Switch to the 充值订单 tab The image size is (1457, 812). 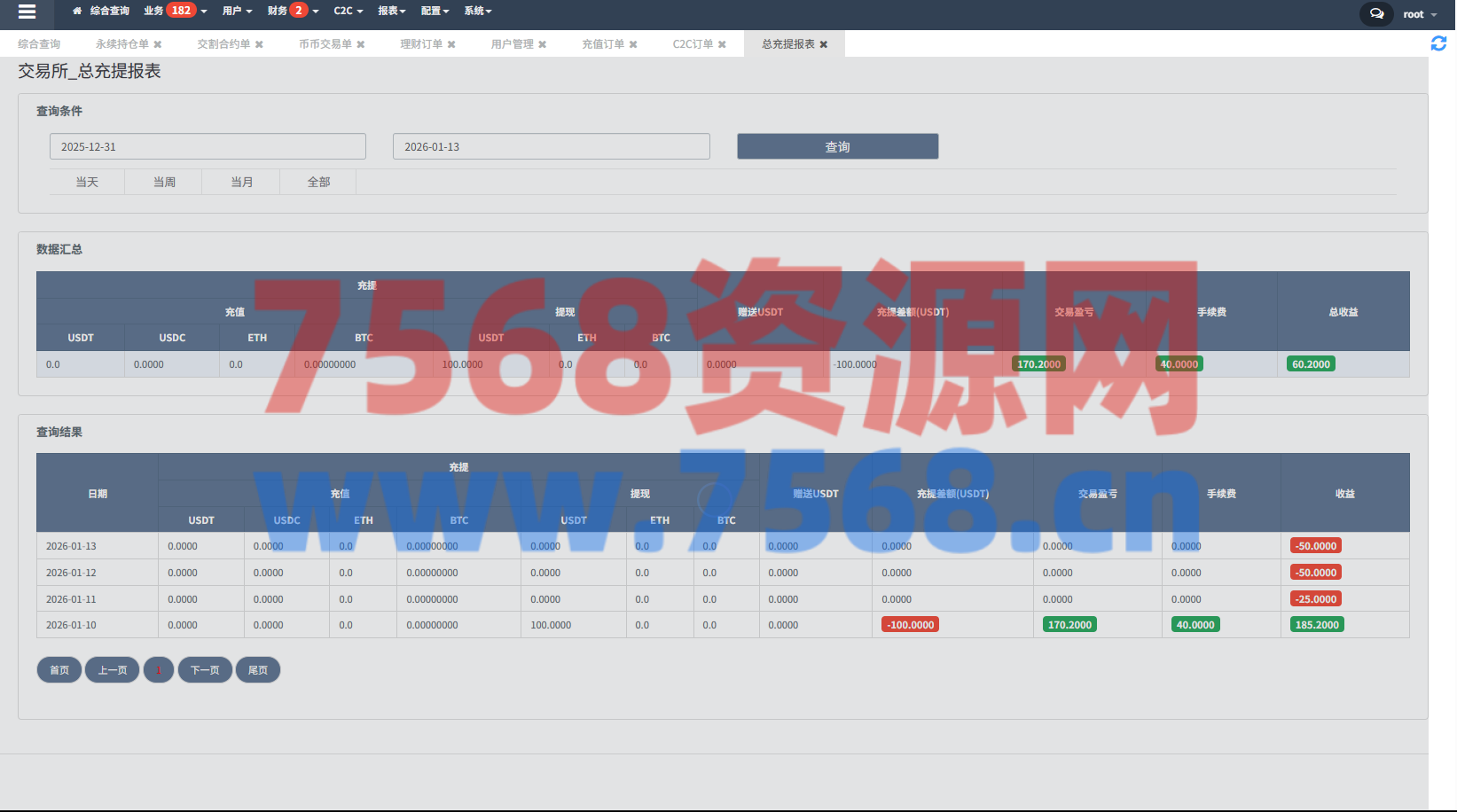603,44
